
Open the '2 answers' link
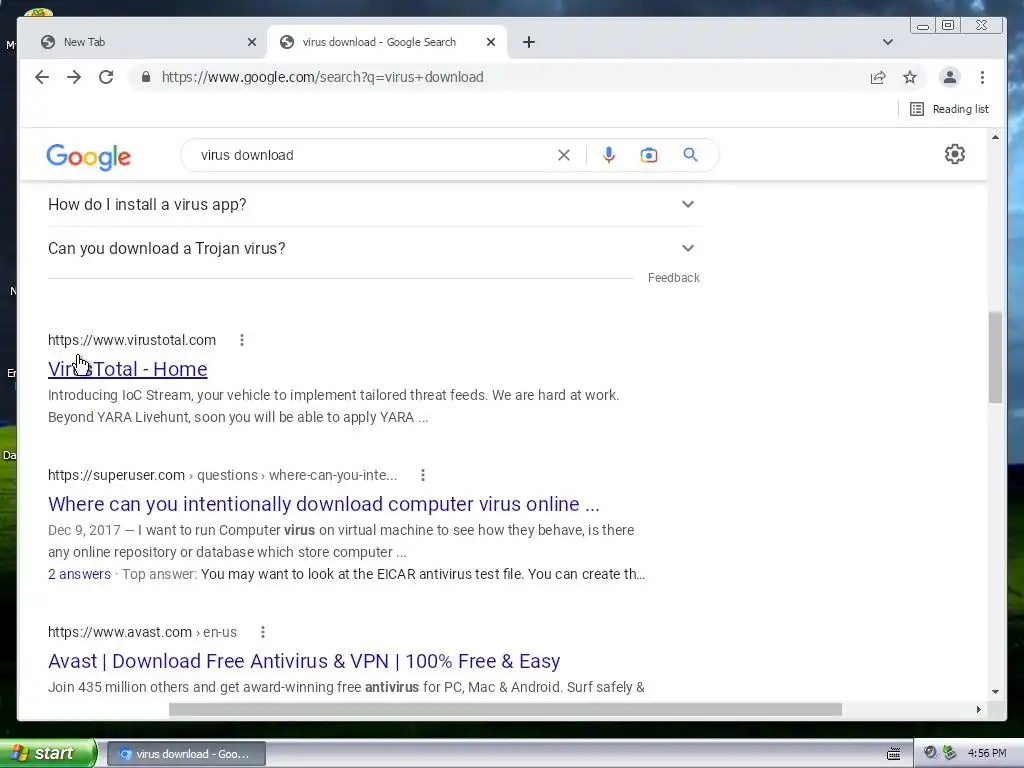[79, 574]
